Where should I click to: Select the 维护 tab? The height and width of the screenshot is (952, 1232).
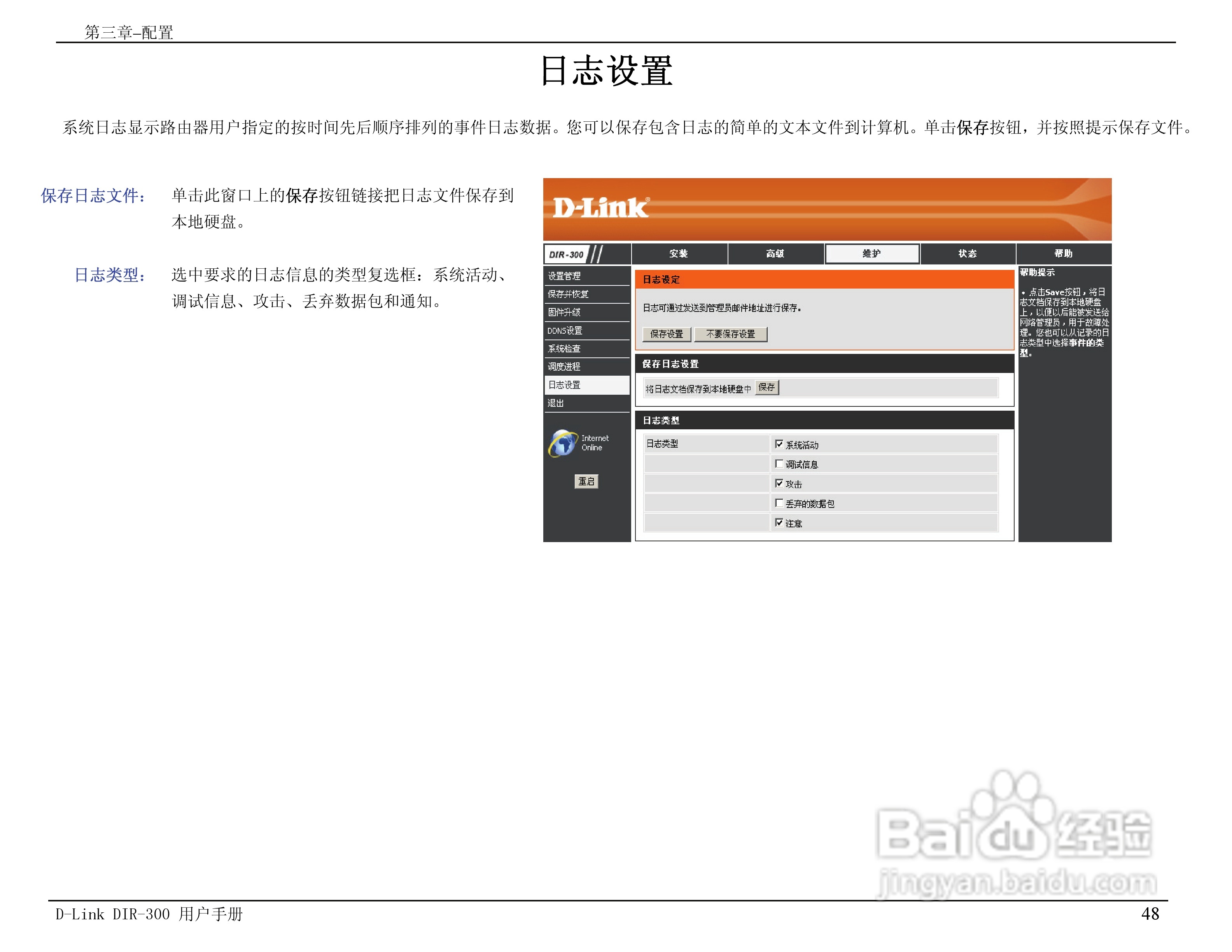(871, 254)
